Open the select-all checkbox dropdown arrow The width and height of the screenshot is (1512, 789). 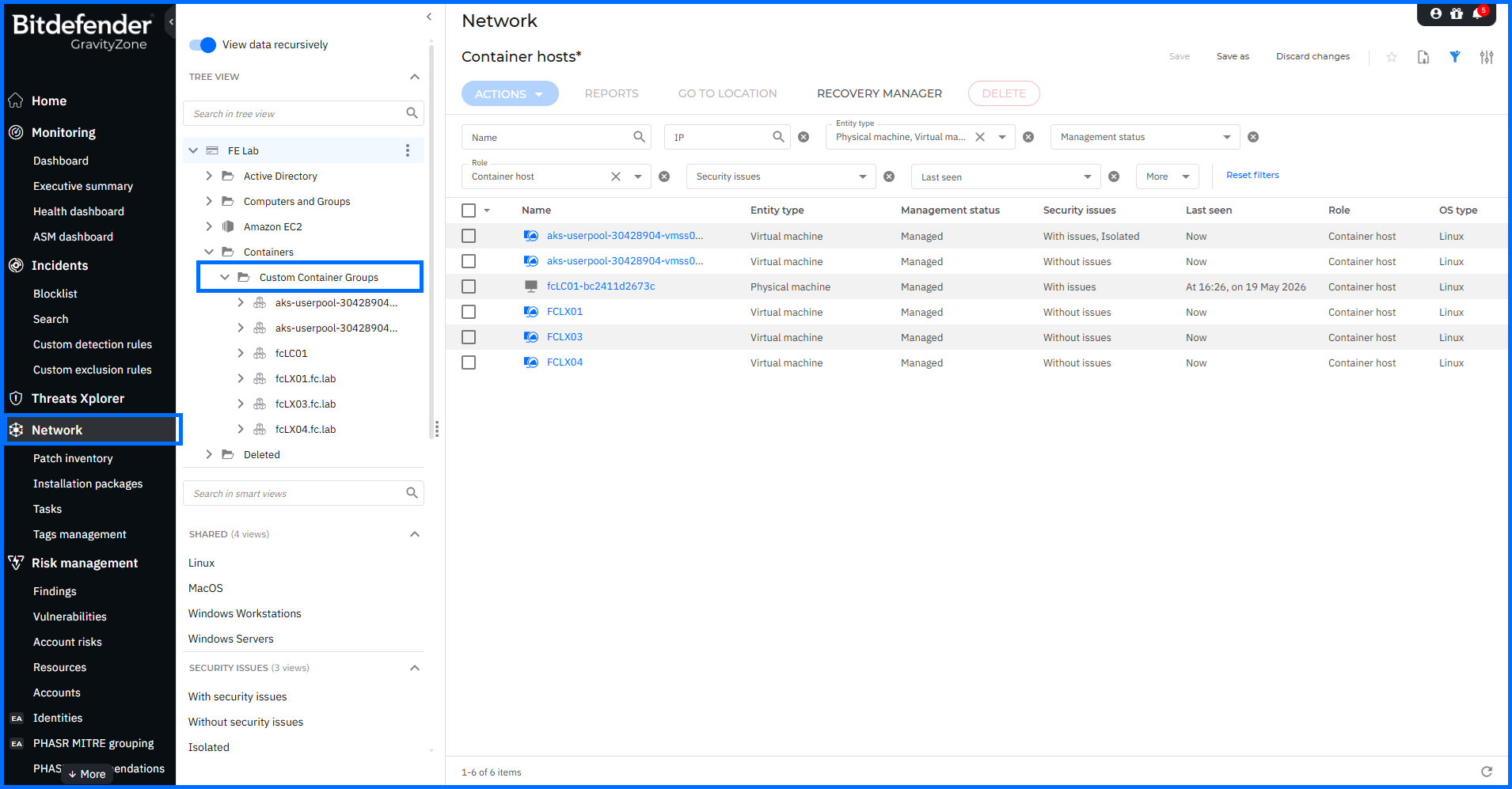(487, 211)
